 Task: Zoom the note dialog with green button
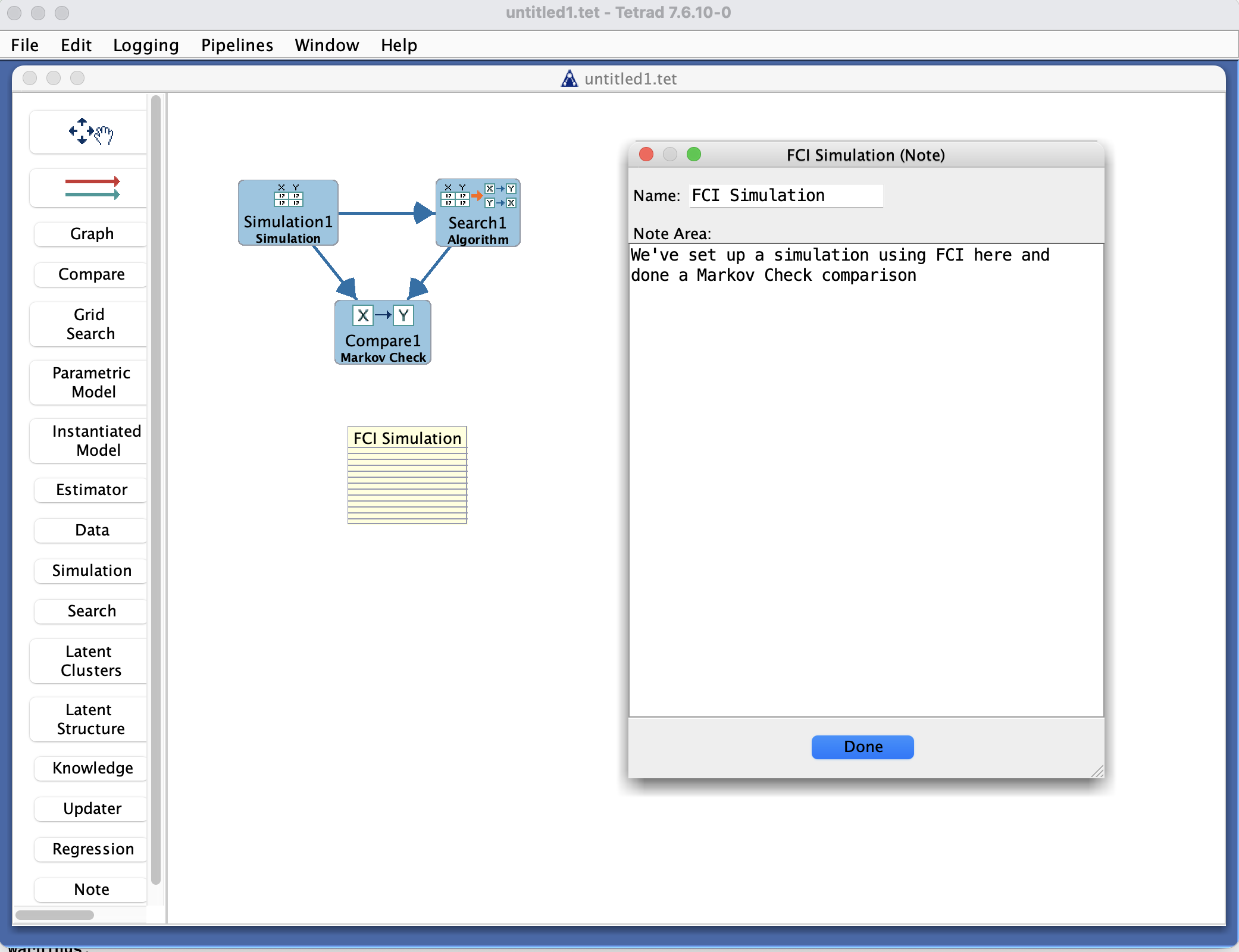coord(694,155)
